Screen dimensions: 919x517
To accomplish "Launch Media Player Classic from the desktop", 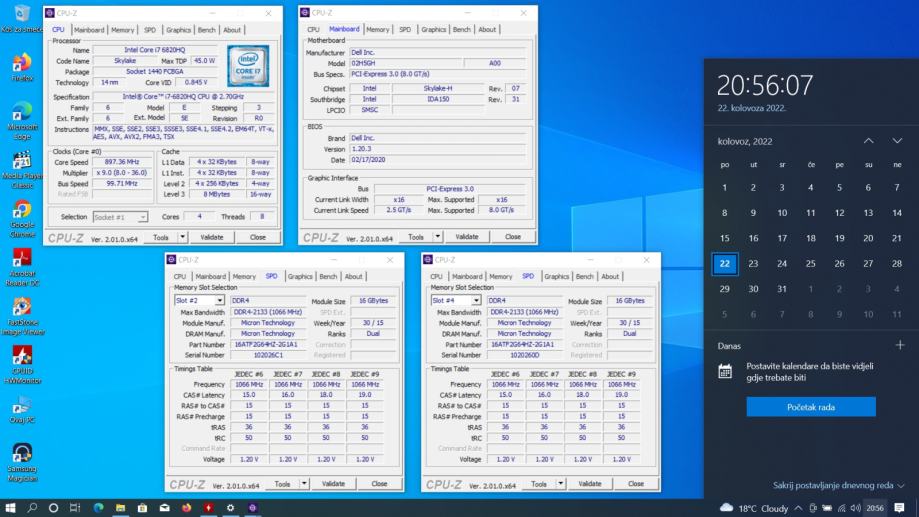I will pyautogui.click(x=22, y=163).
